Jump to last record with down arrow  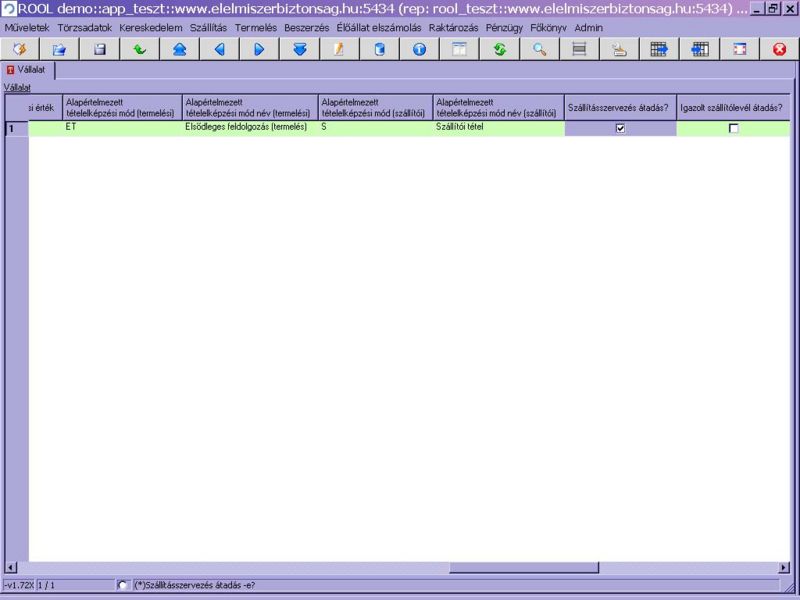299,49
